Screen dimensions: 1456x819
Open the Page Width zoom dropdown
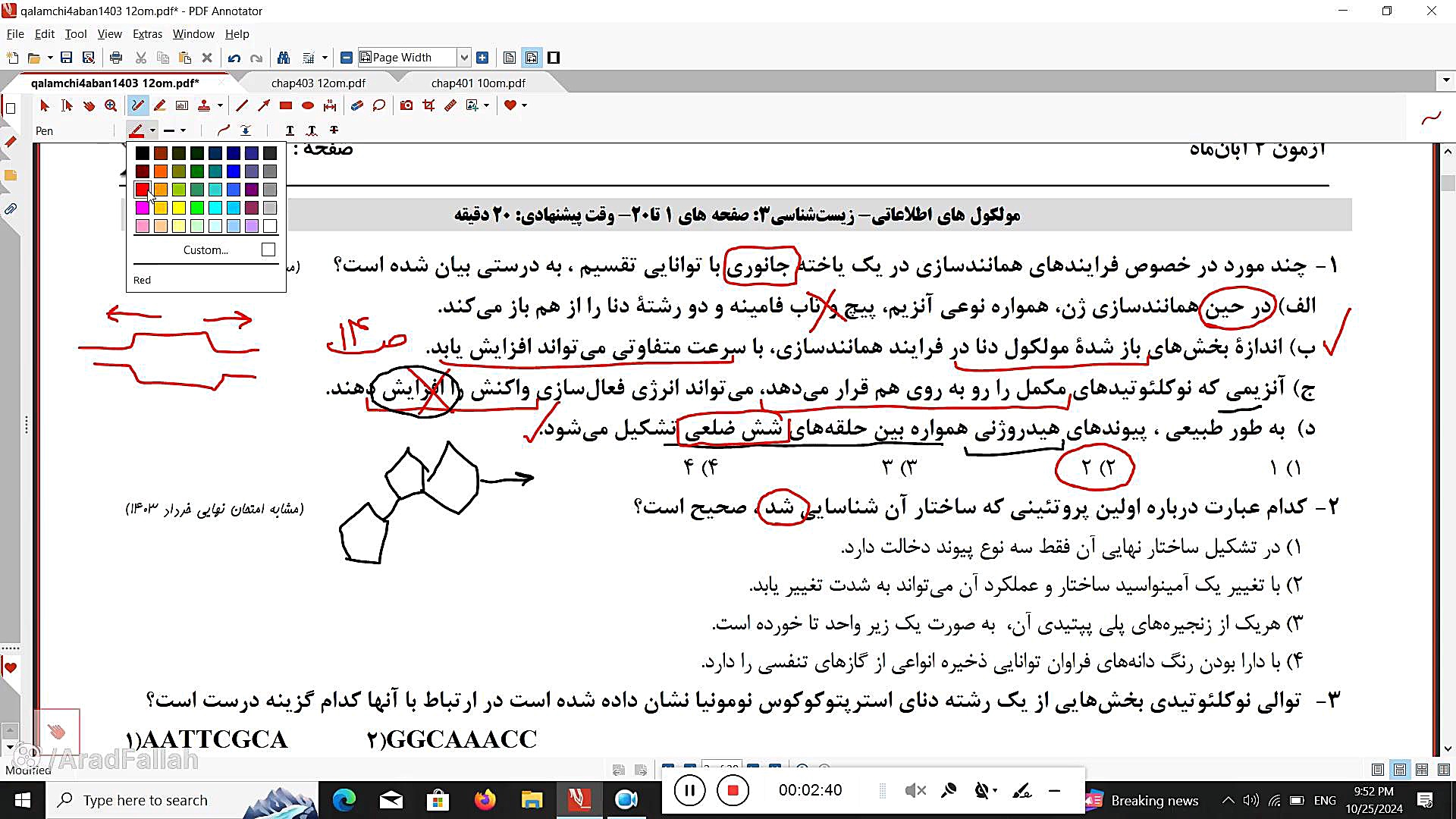pyautogui.click(x=464, y=58)
